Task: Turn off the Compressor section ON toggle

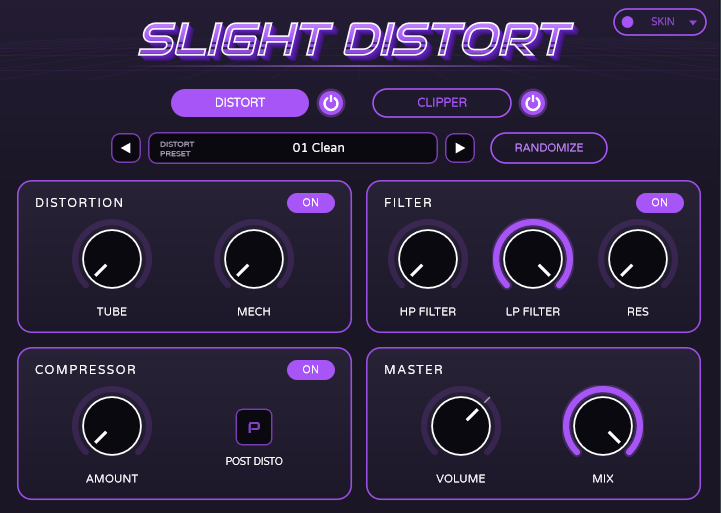Action: (x=311, y=370)
